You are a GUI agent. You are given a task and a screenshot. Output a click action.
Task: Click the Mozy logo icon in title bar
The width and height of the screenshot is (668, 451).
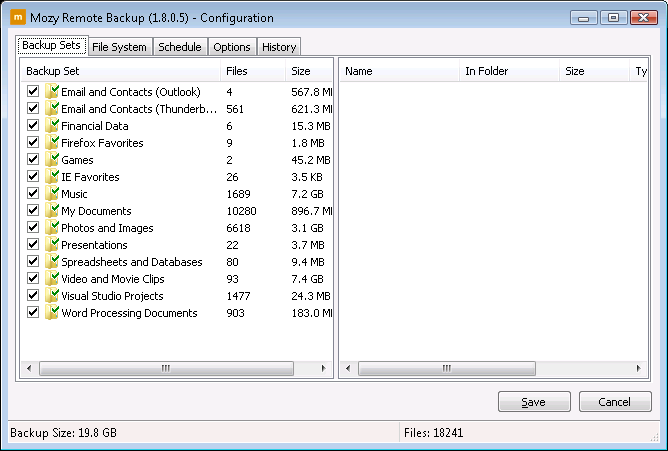tap(17, 17)
